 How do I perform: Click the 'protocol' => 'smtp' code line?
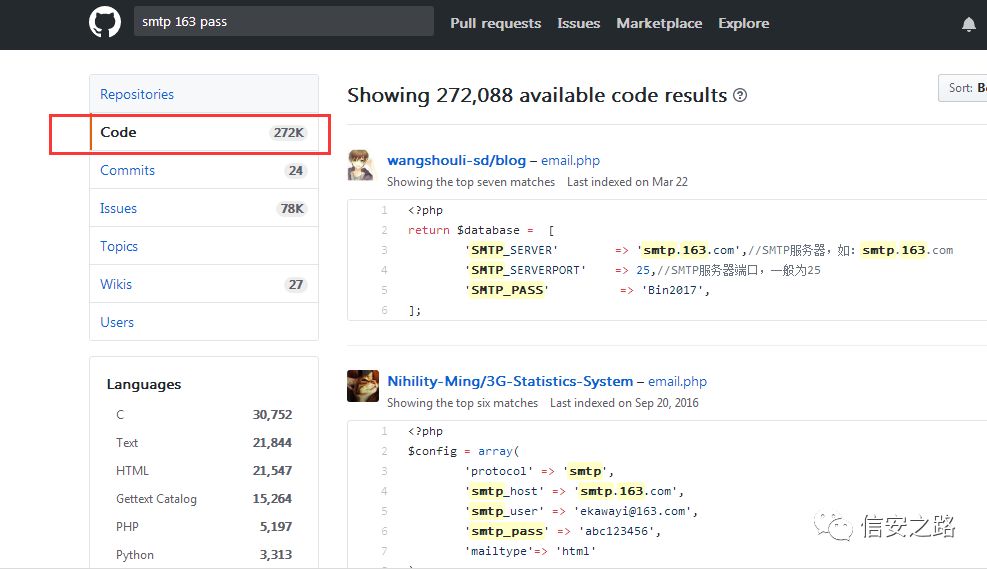coord(539,471)
